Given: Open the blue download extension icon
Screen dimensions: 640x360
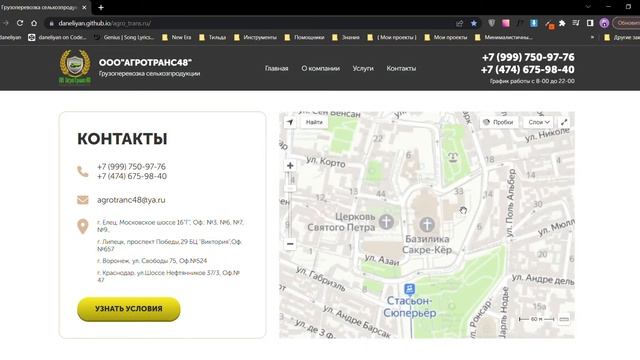Looking at the screenshot, I should tap(534, 23).
